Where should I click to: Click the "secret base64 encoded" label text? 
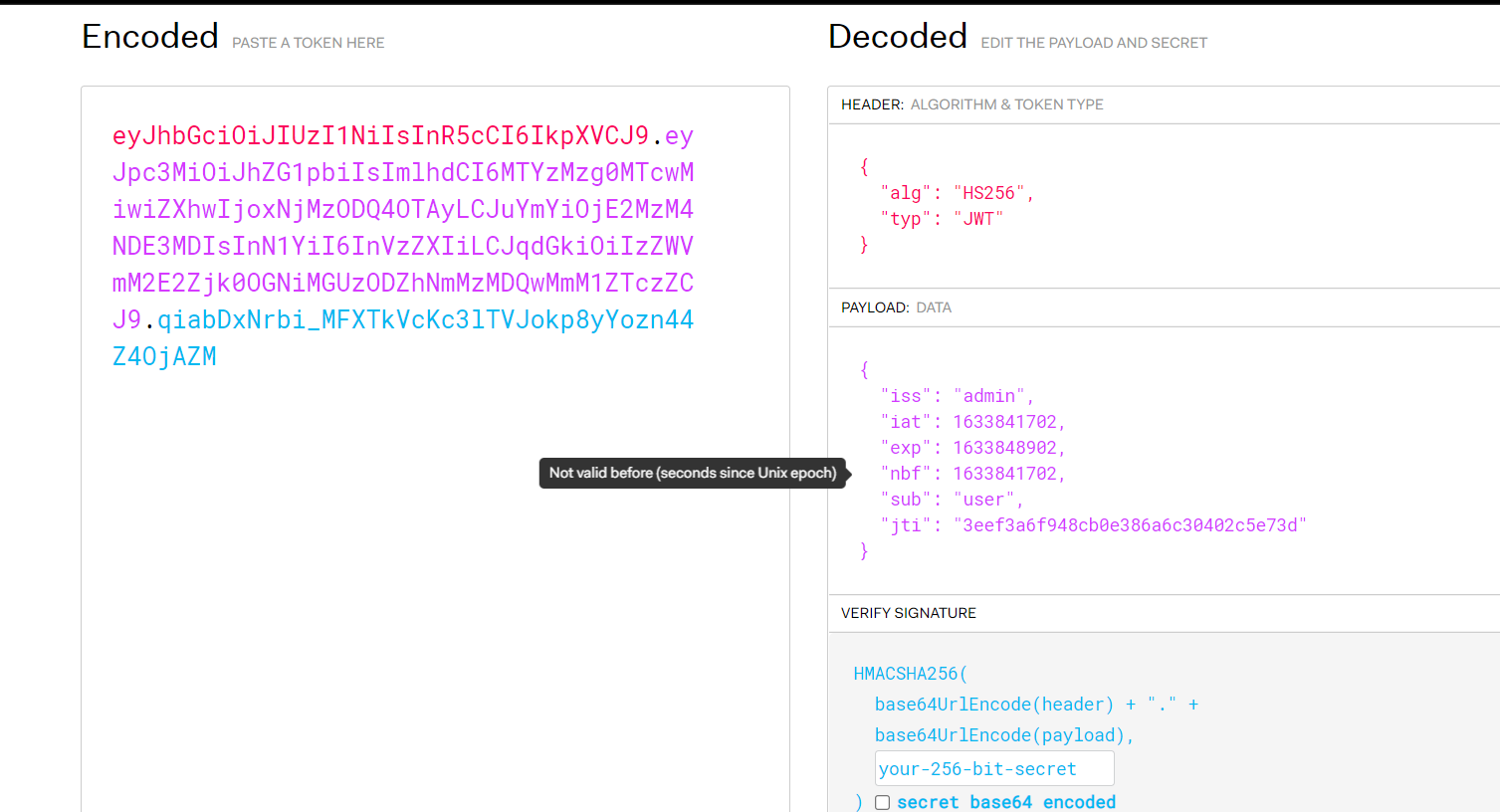[1006, 802]
